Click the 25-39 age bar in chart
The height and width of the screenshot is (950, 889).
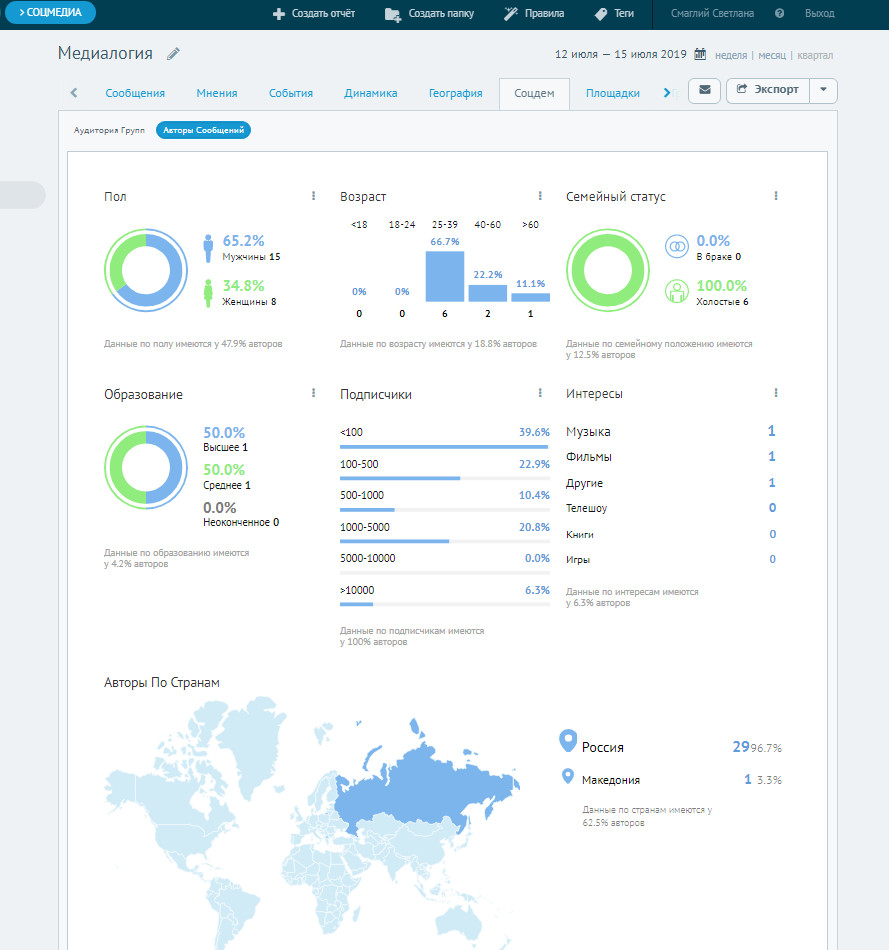coord(445,276)
